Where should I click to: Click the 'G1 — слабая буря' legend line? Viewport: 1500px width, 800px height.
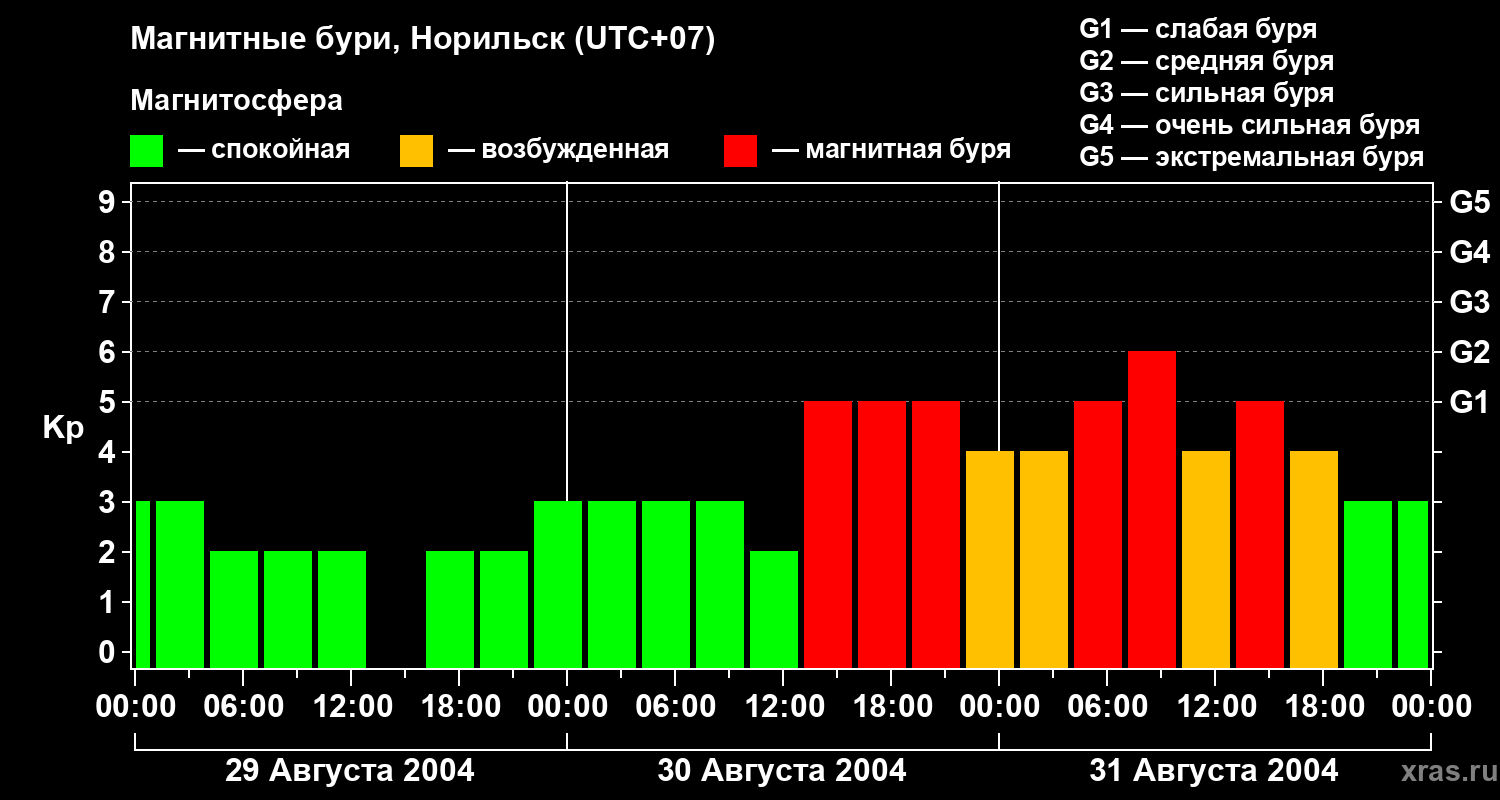(x=1198, y=29)
